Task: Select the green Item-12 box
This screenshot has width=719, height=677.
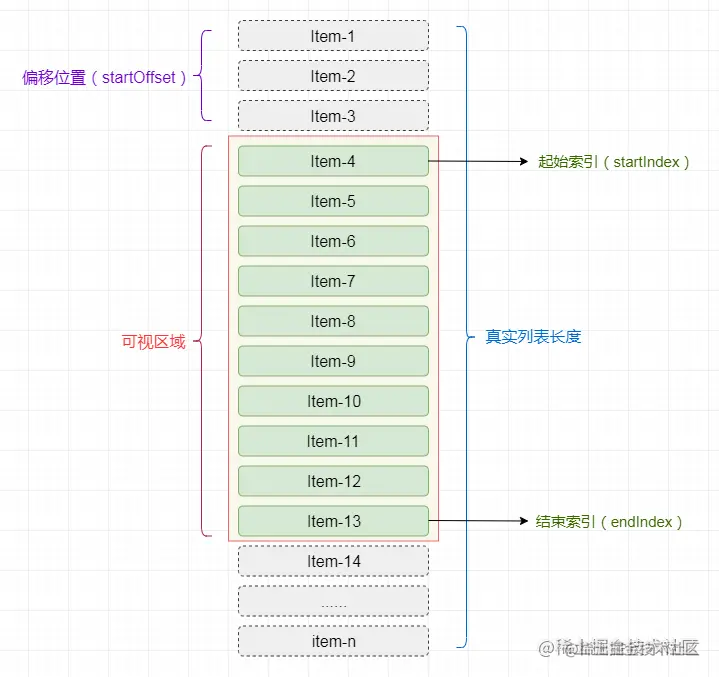Action: [x=333, y=481]
